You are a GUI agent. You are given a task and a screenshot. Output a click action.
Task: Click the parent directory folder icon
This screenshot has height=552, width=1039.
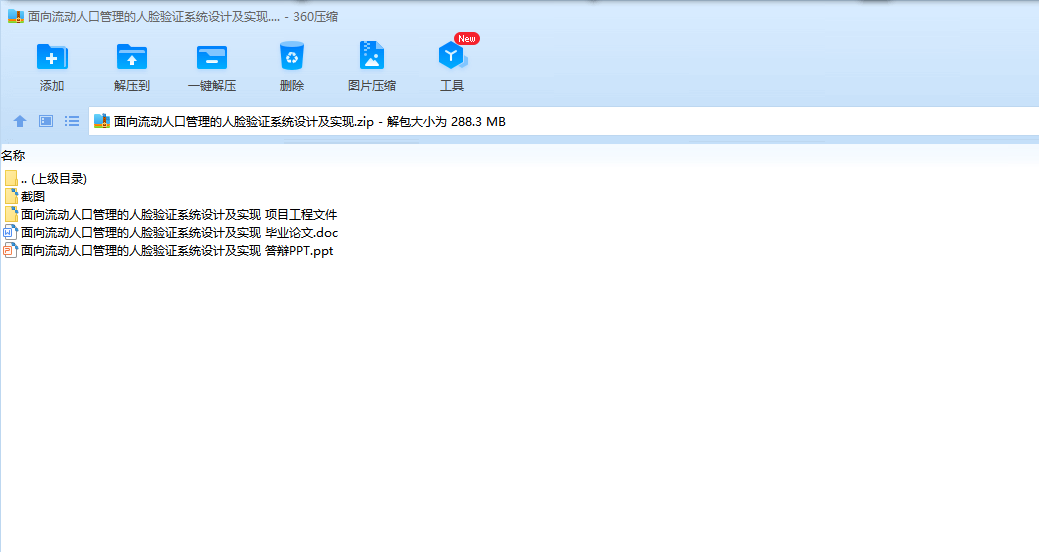(x=11, y=178)
